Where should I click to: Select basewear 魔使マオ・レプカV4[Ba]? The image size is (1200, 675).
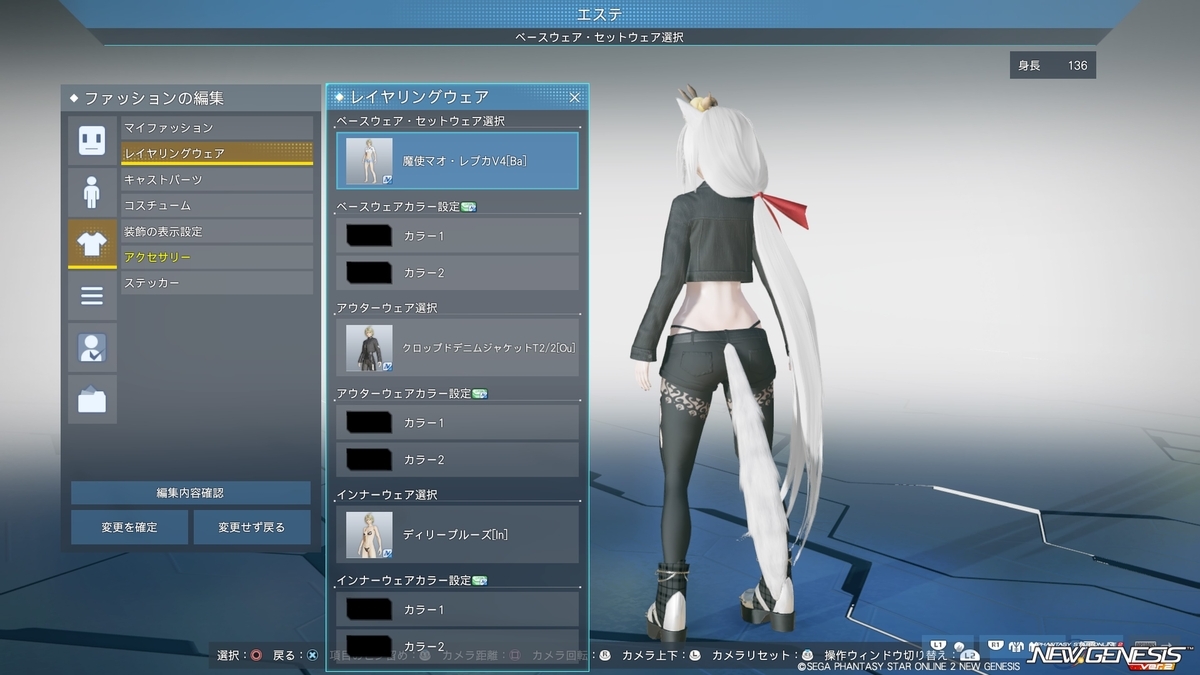[x=457, y=161]
